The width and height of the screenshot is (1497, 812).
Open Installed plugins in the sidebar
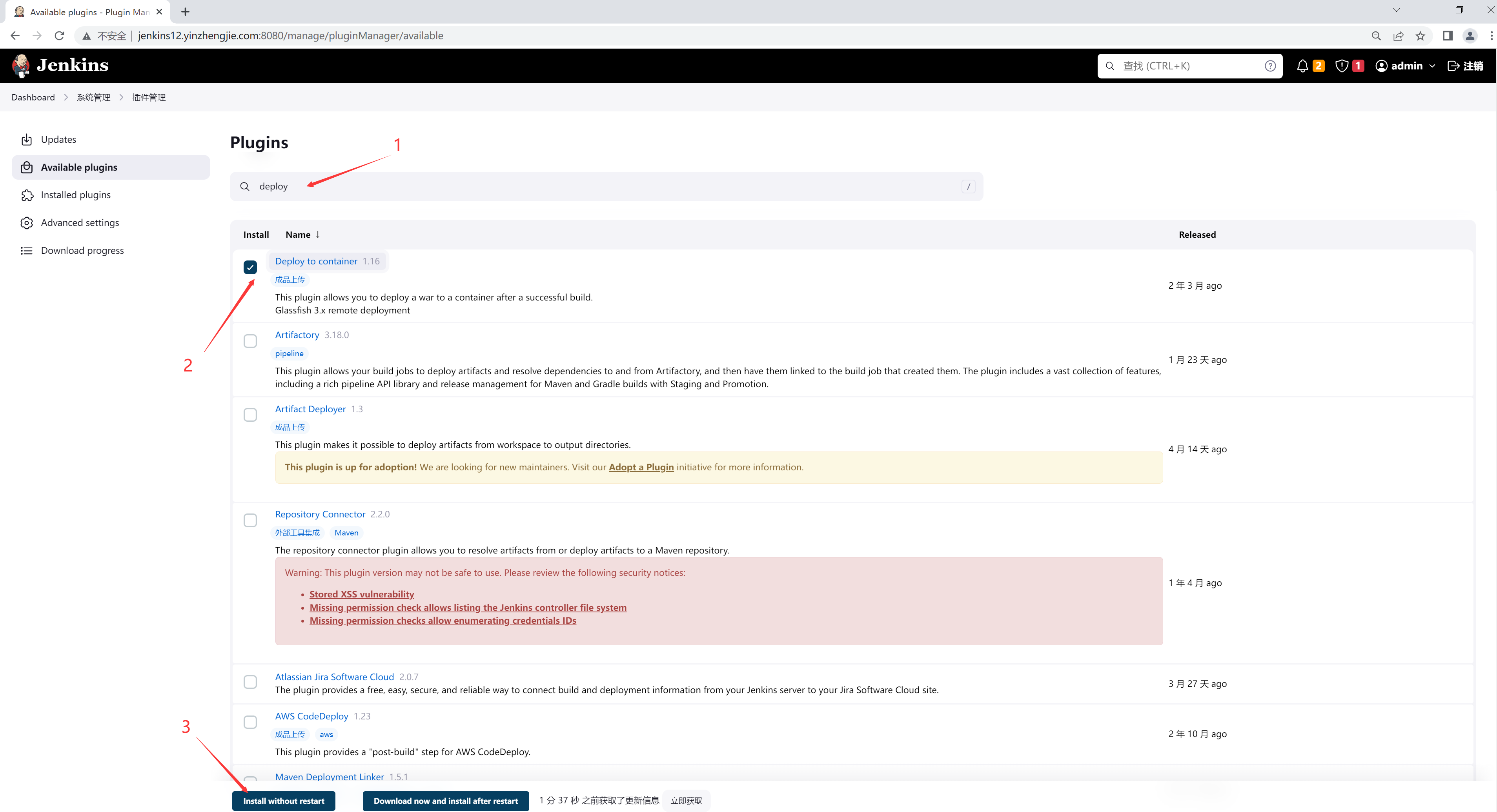(76, 195)
